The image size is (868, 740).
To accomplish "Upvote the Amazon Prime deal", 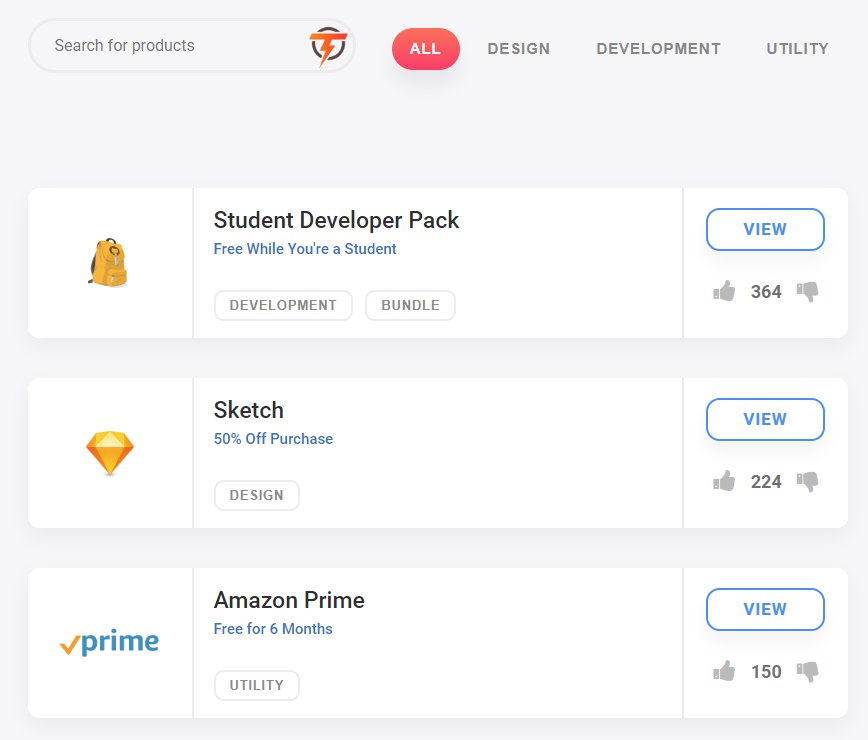I will click(724, 671).
